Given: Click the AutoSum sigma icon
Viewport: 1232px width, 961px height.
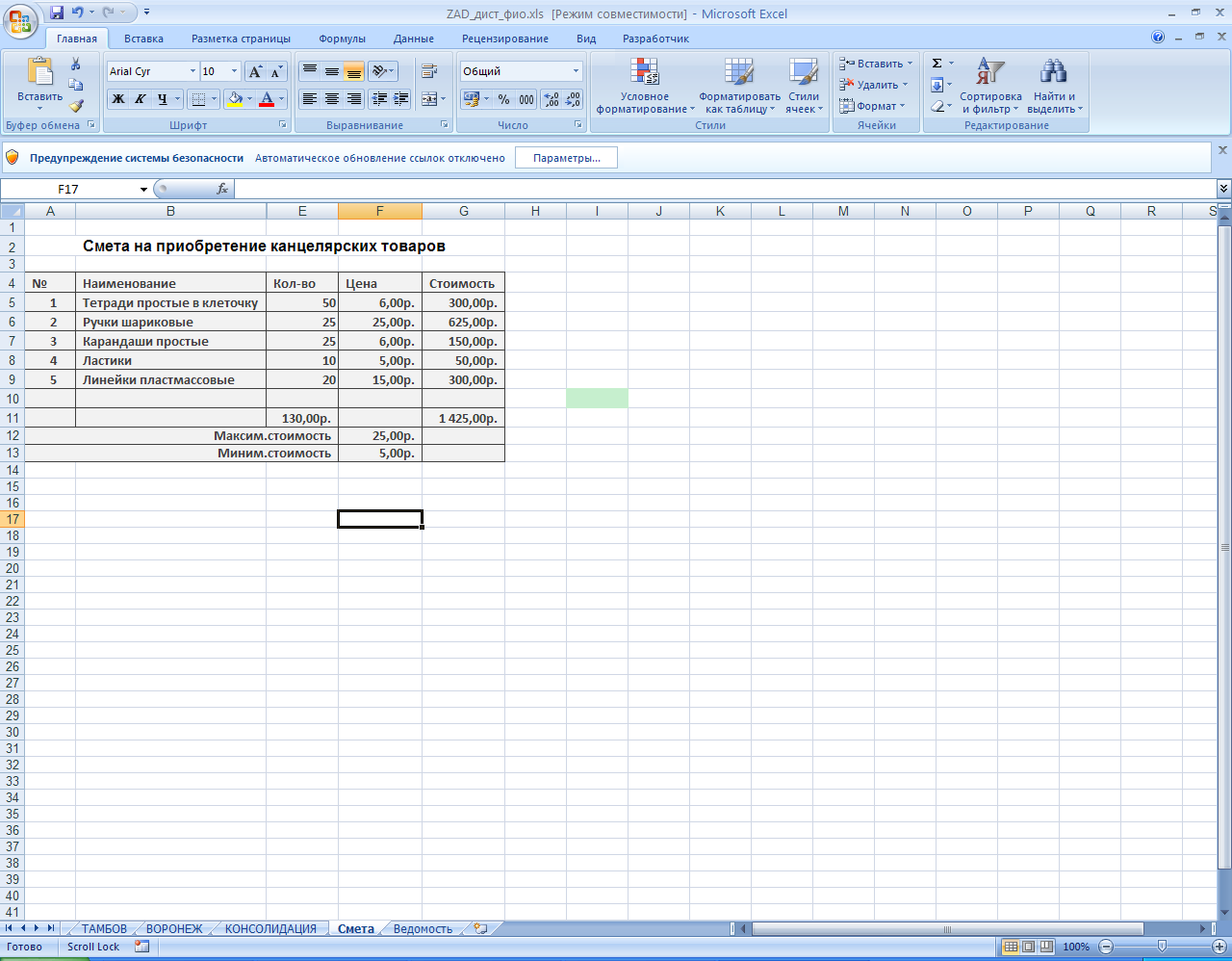Looking at the screenshot, I should point(937,64).
